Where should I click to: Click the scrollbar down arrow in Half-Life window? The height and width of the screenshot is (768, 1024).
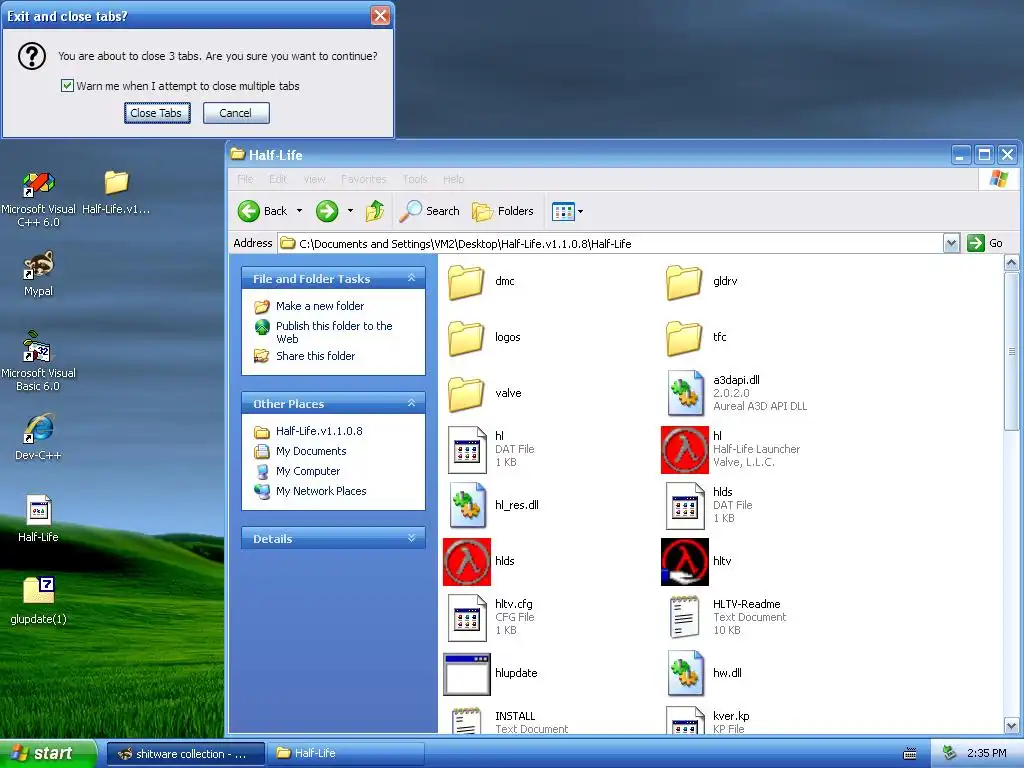(x=1011, y=726)
